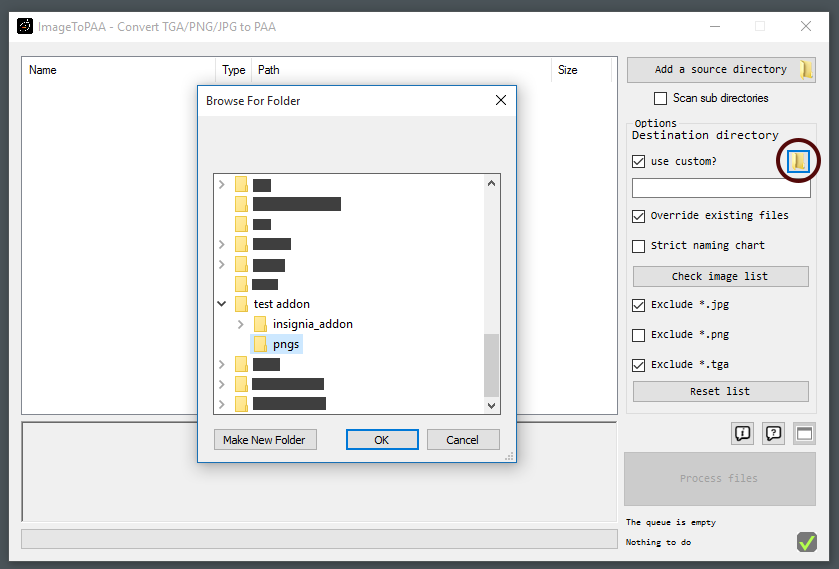Select the pngs folder icon
Viewport: 839px width, 569px height.
260,344
